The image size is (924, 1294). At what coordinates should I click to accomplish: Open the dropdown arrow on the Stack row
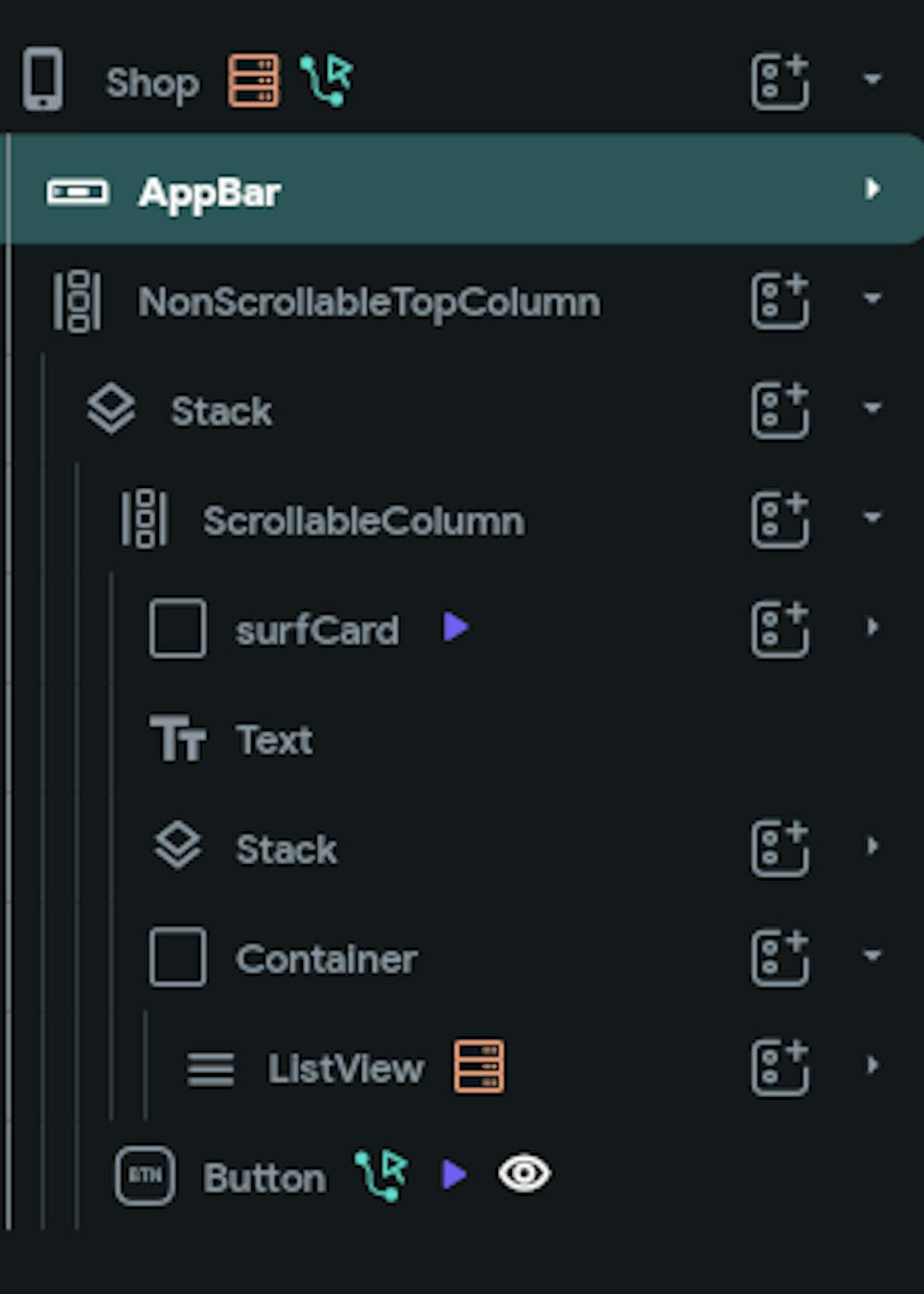[x=869, y=409]
